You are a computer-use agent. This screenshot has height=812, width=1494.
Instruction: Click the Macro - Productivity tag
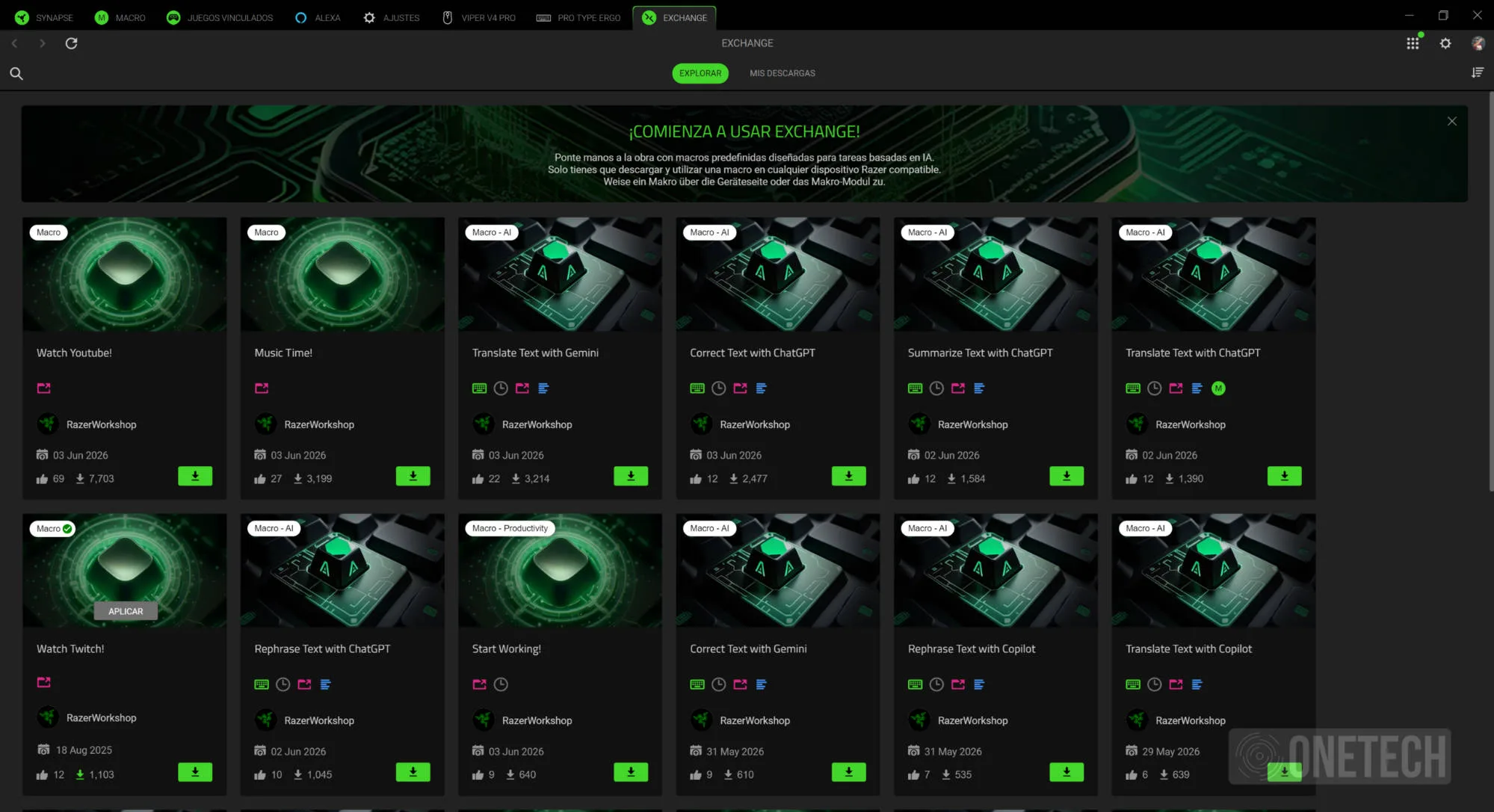pyautogui.click(x=510, y=528)
